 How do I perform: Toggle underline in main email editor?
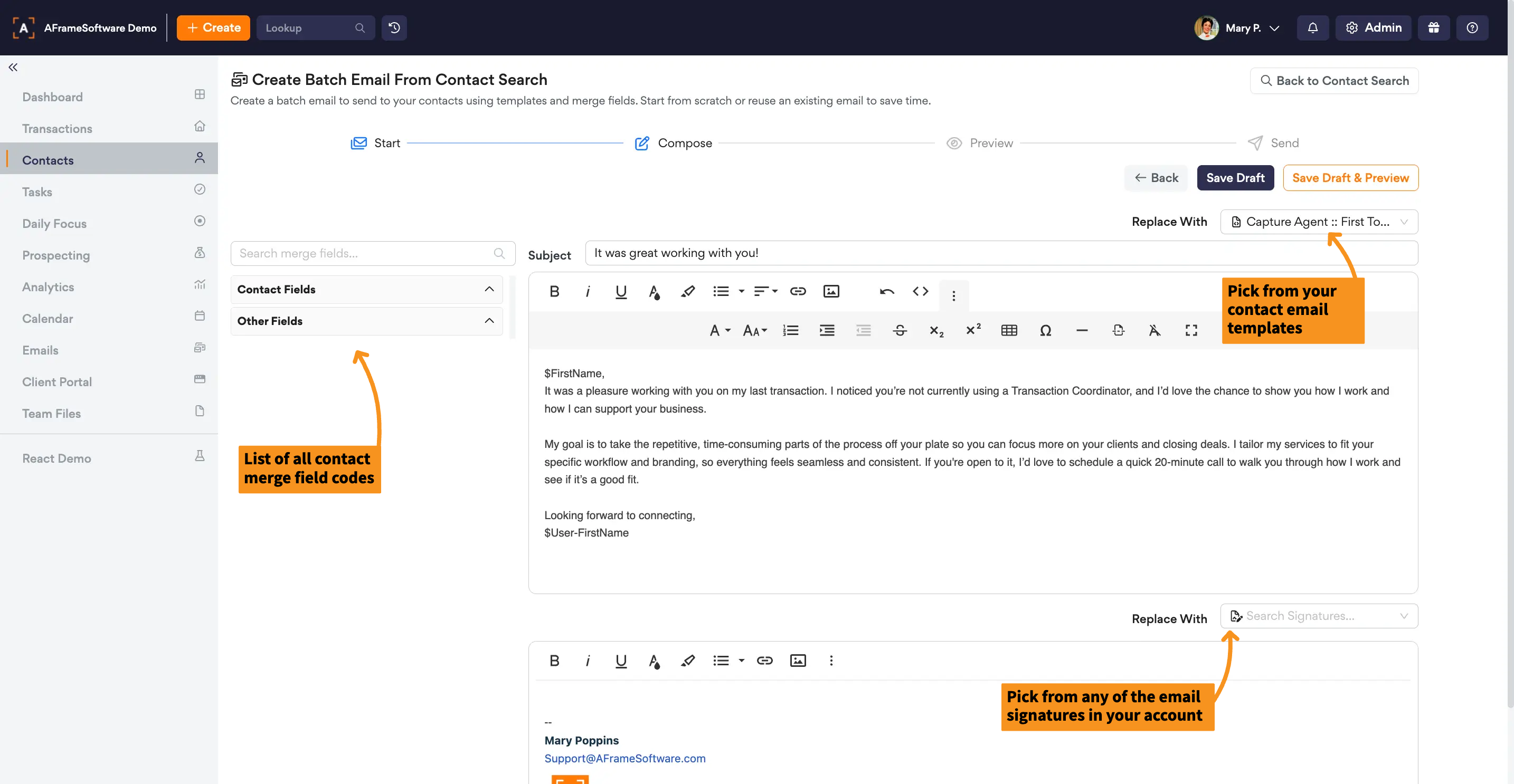(x=621, y=291)
